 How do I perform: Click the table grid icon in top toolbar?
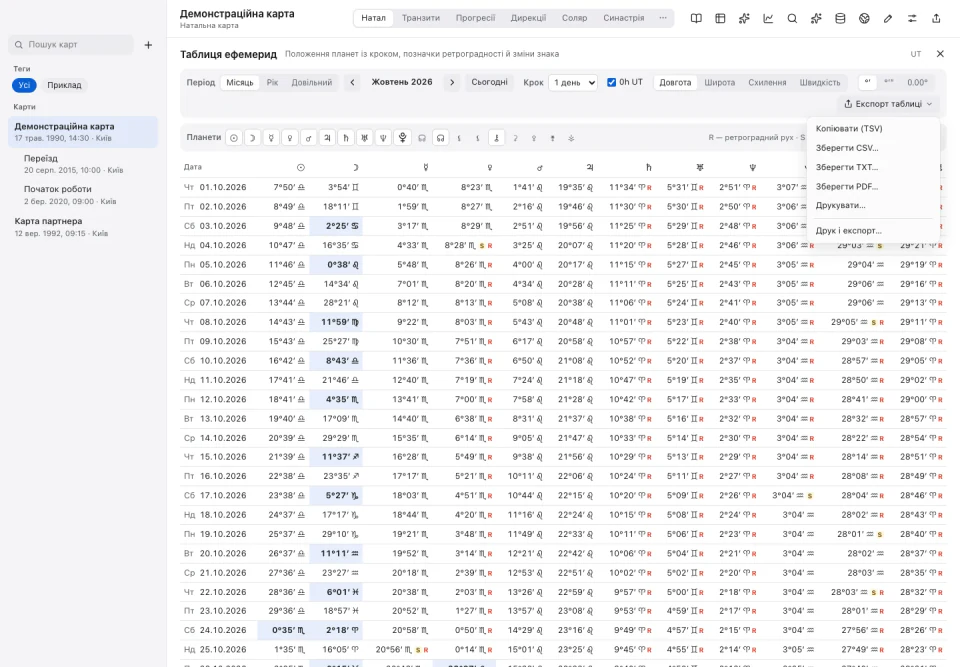(720, 18)
